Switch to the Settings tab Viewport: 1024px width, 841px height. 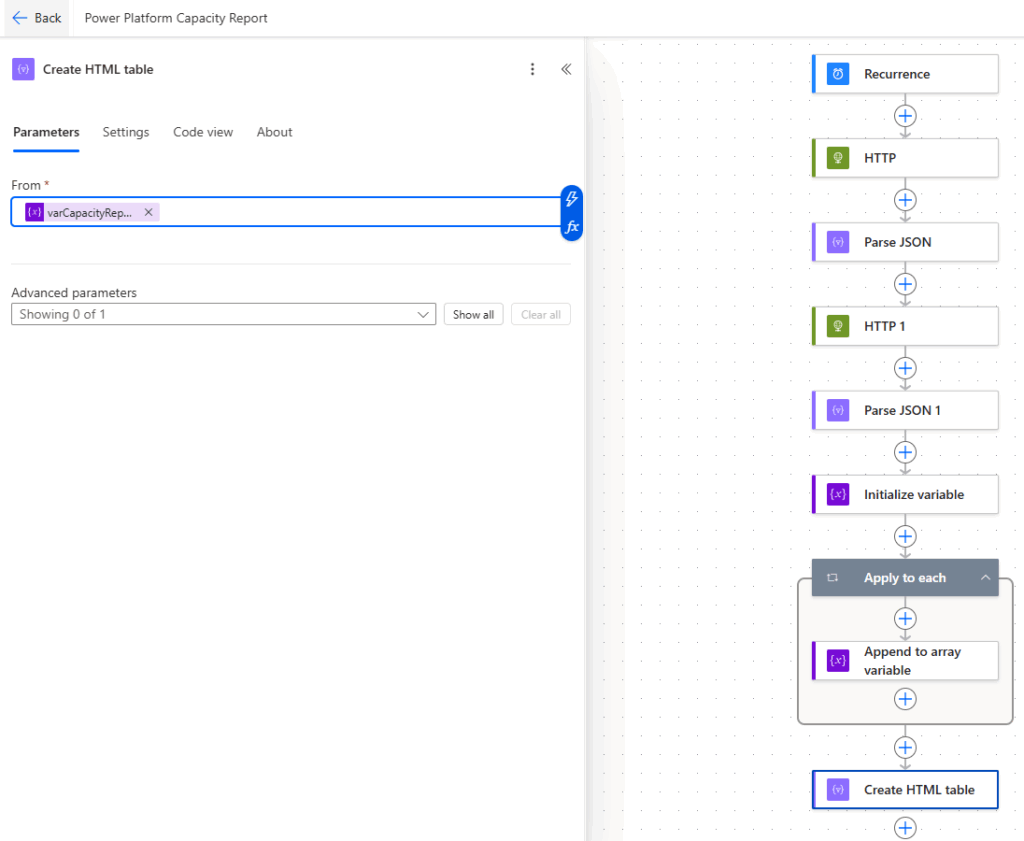click(126, 132)
